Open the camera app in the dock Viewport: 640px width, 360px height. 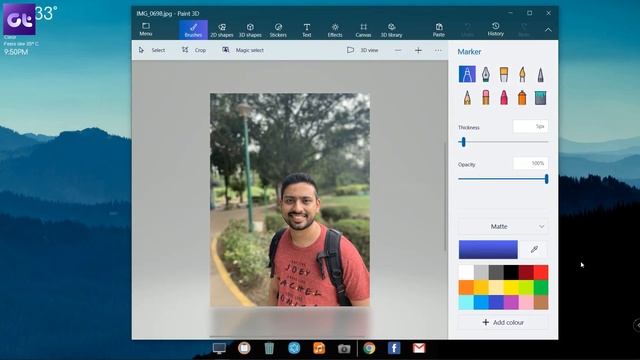click(344, 349)
